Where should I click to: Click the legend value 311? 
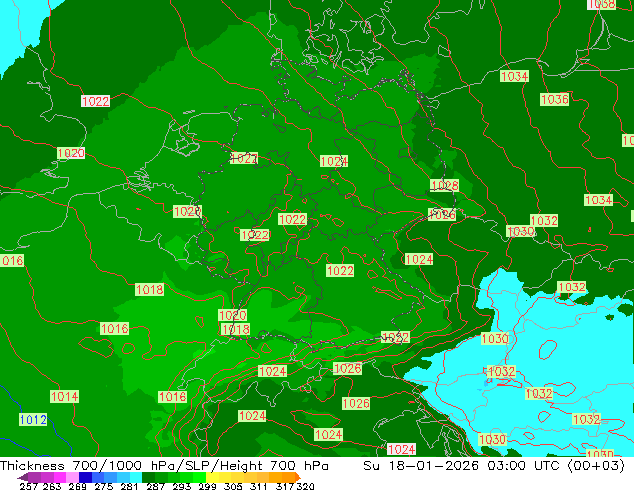258,486
